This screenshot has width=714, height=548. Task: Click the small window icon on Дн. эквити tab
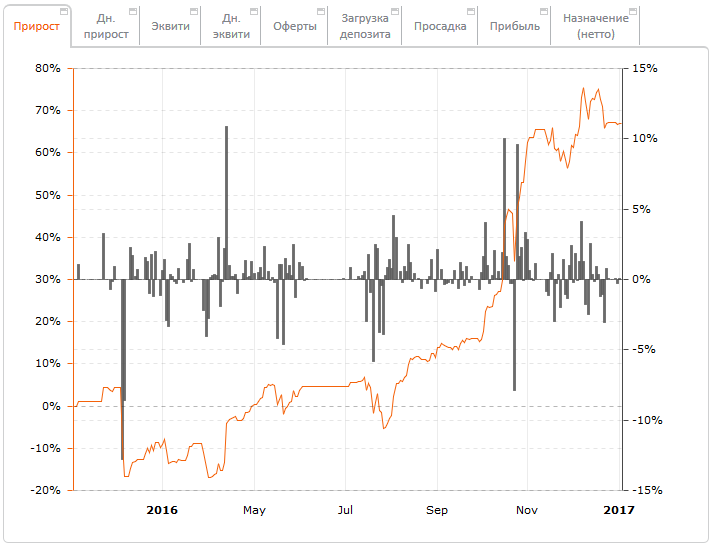pyautogui.click(x=253, y=11)
